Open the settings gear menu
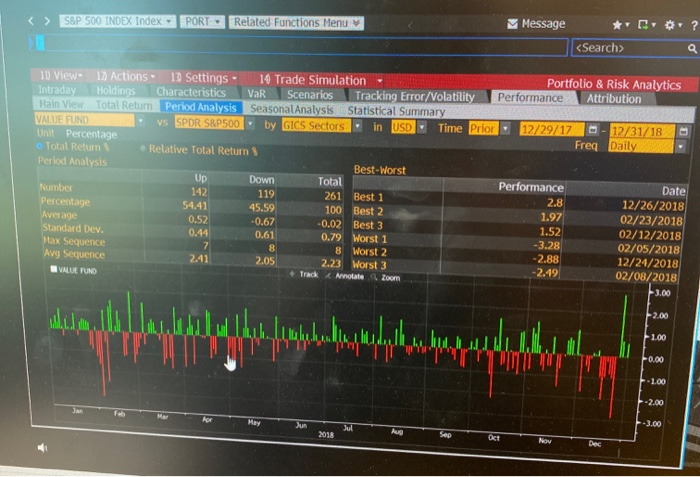The width and height of the screenshot is (700, 477). pos(672,25)
